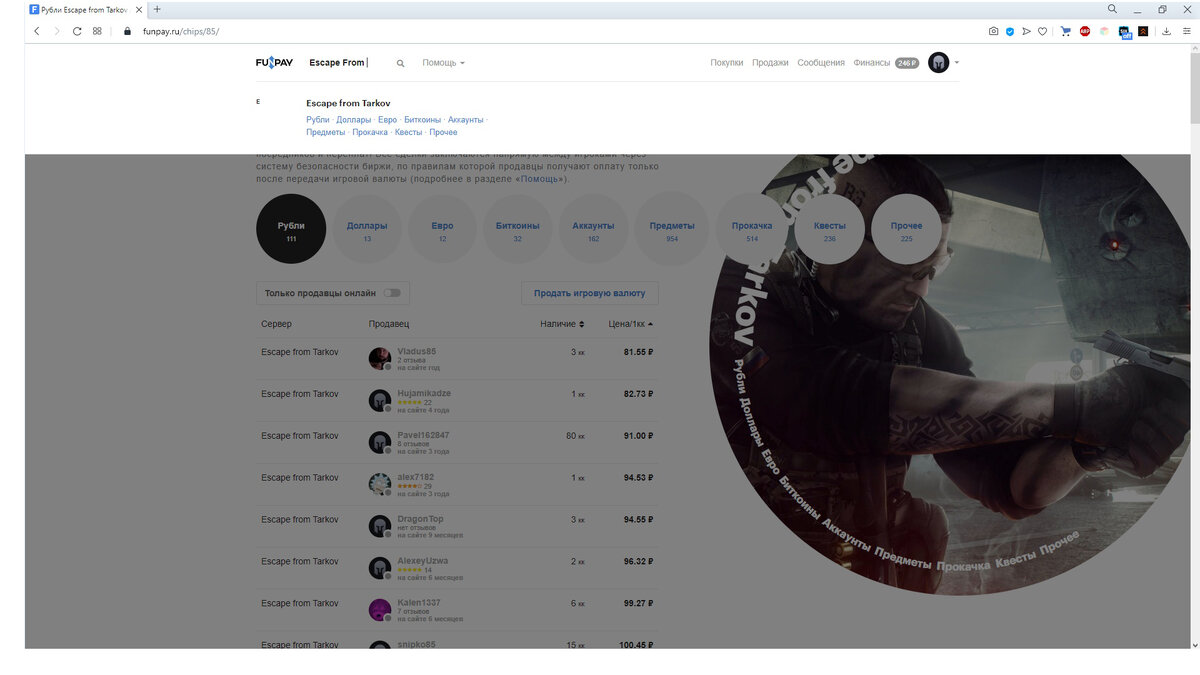
Task: Open Финансы in the header
Action: [871, 63]
